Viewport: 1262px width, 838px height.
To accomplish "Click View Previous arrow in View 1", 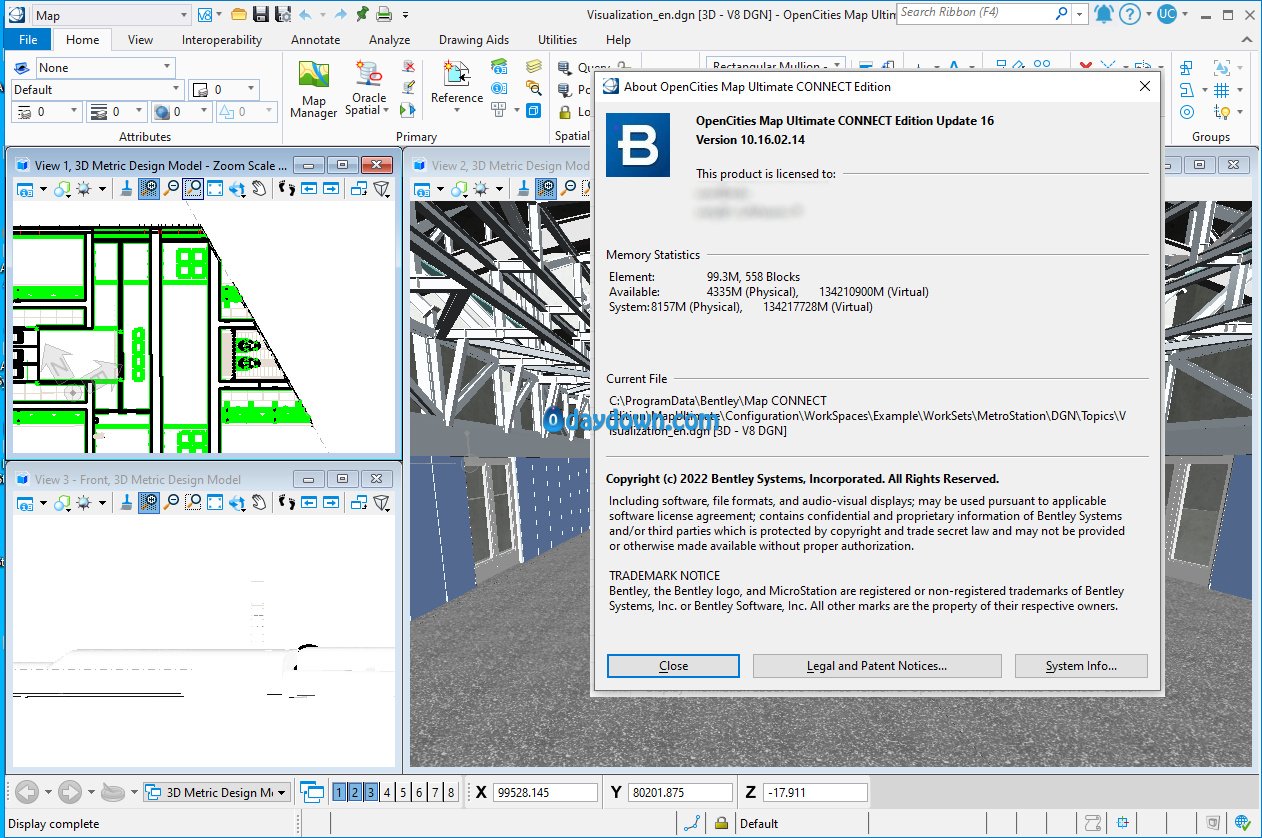I will click(309, 188).
